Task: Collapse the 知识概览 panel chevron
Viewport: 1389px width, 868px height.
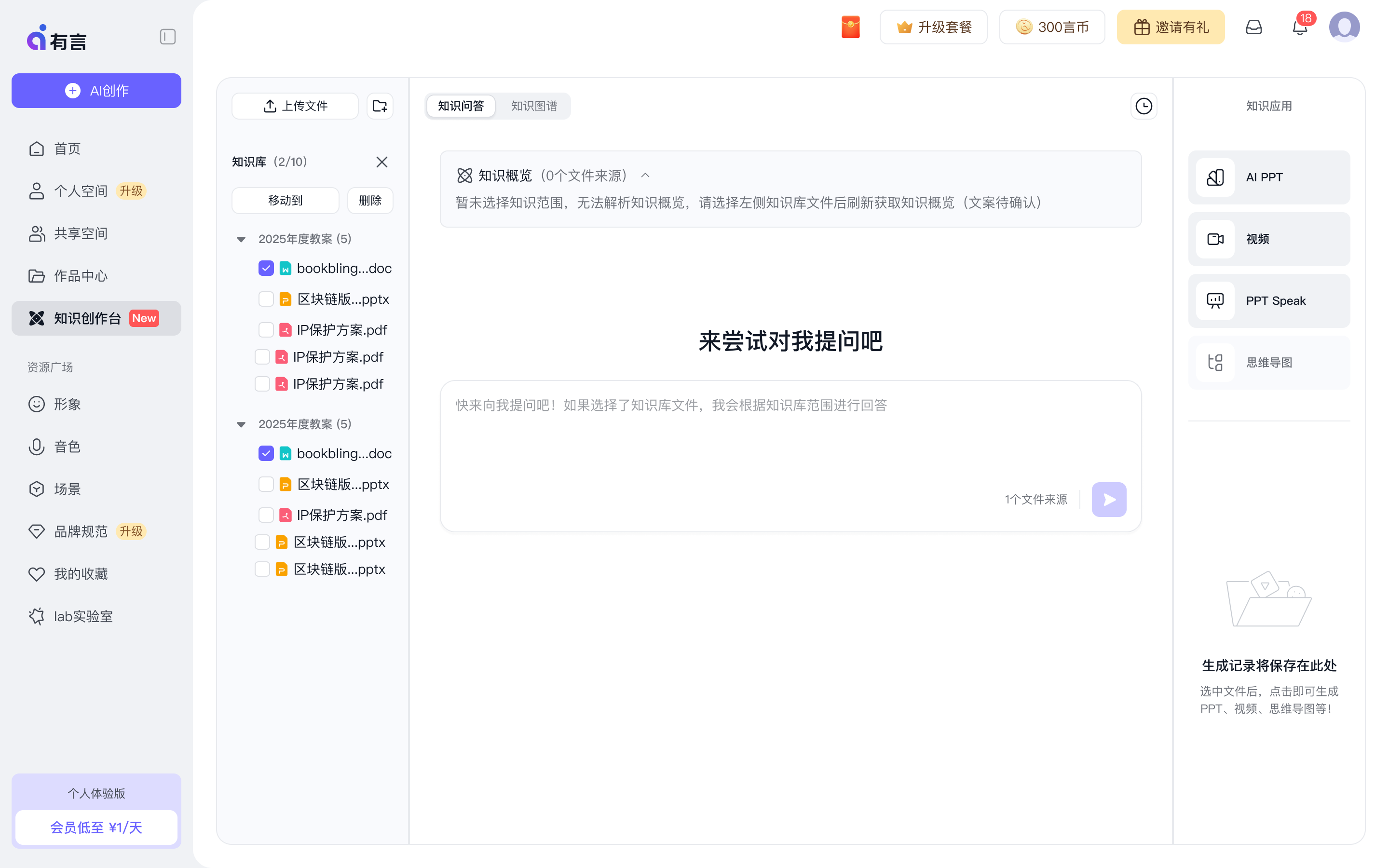Action: tap(644, 175)
